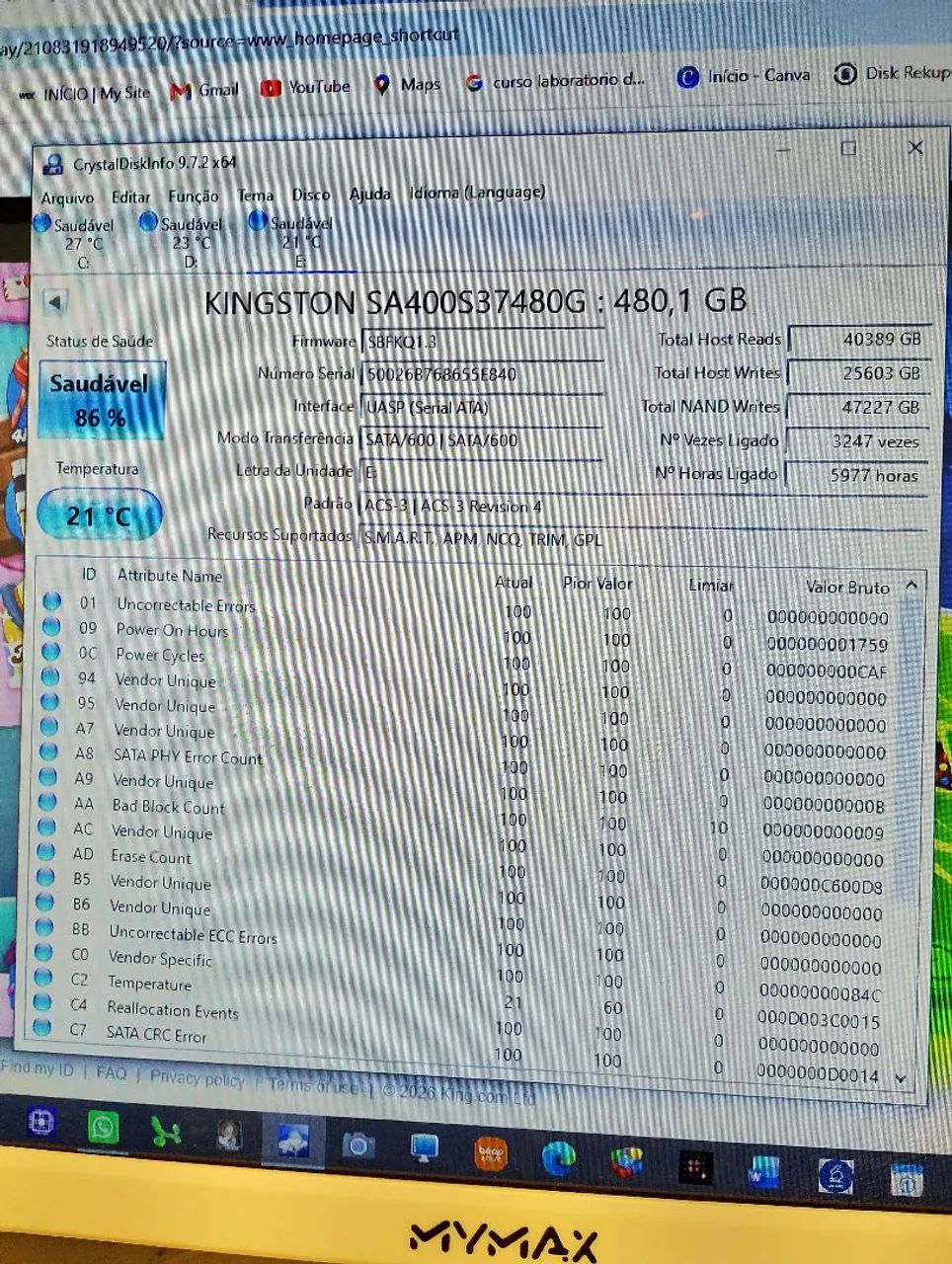Screen dimensions: 952x1264
Task: Click status dot for Erase Count row
Action: [x=45, y=853]
